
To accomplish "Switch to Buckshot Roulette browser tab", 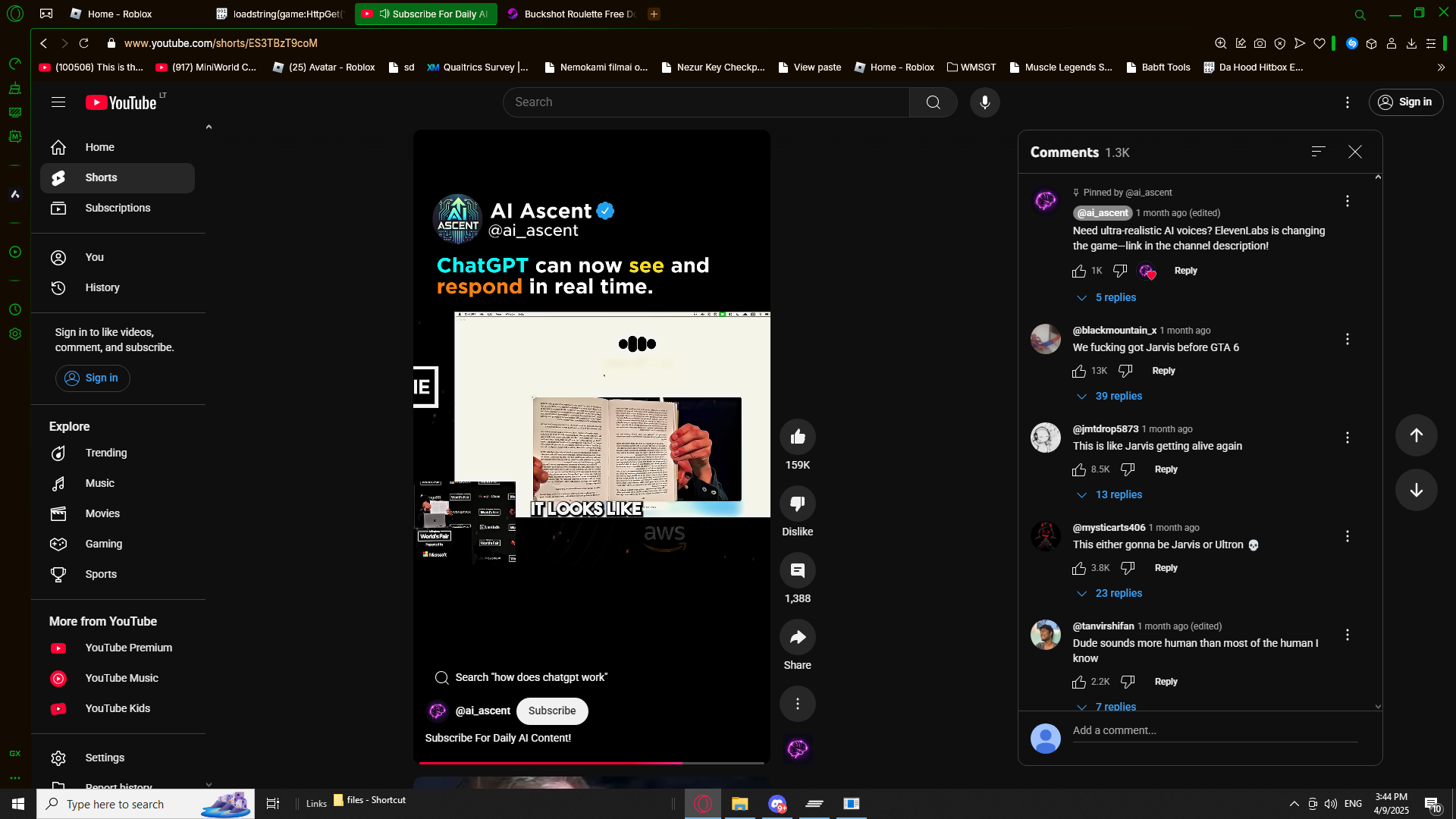I will [573, 14].
